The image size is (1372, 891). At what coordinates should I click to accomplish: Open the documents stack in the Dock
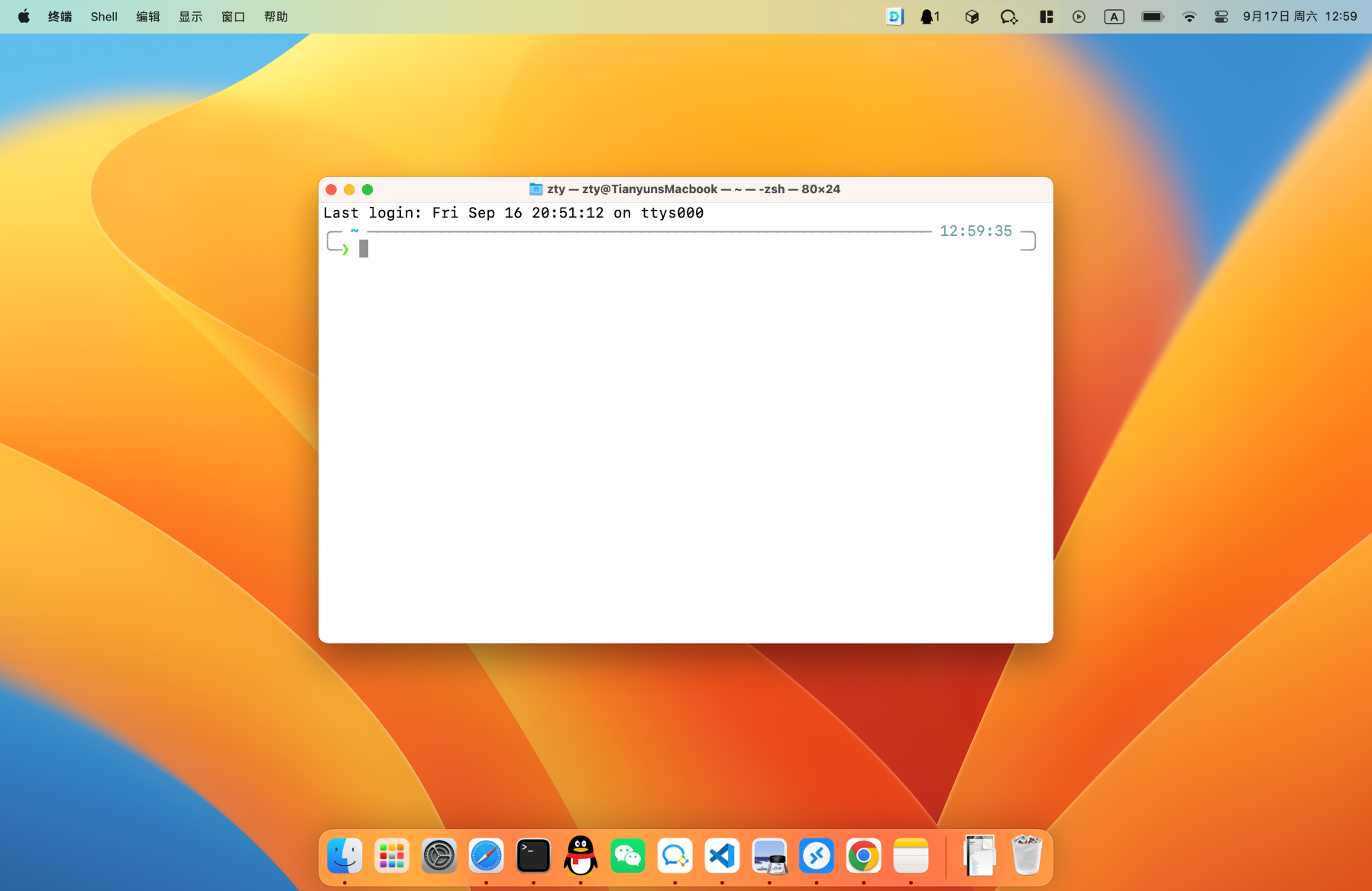pos(979,855)
